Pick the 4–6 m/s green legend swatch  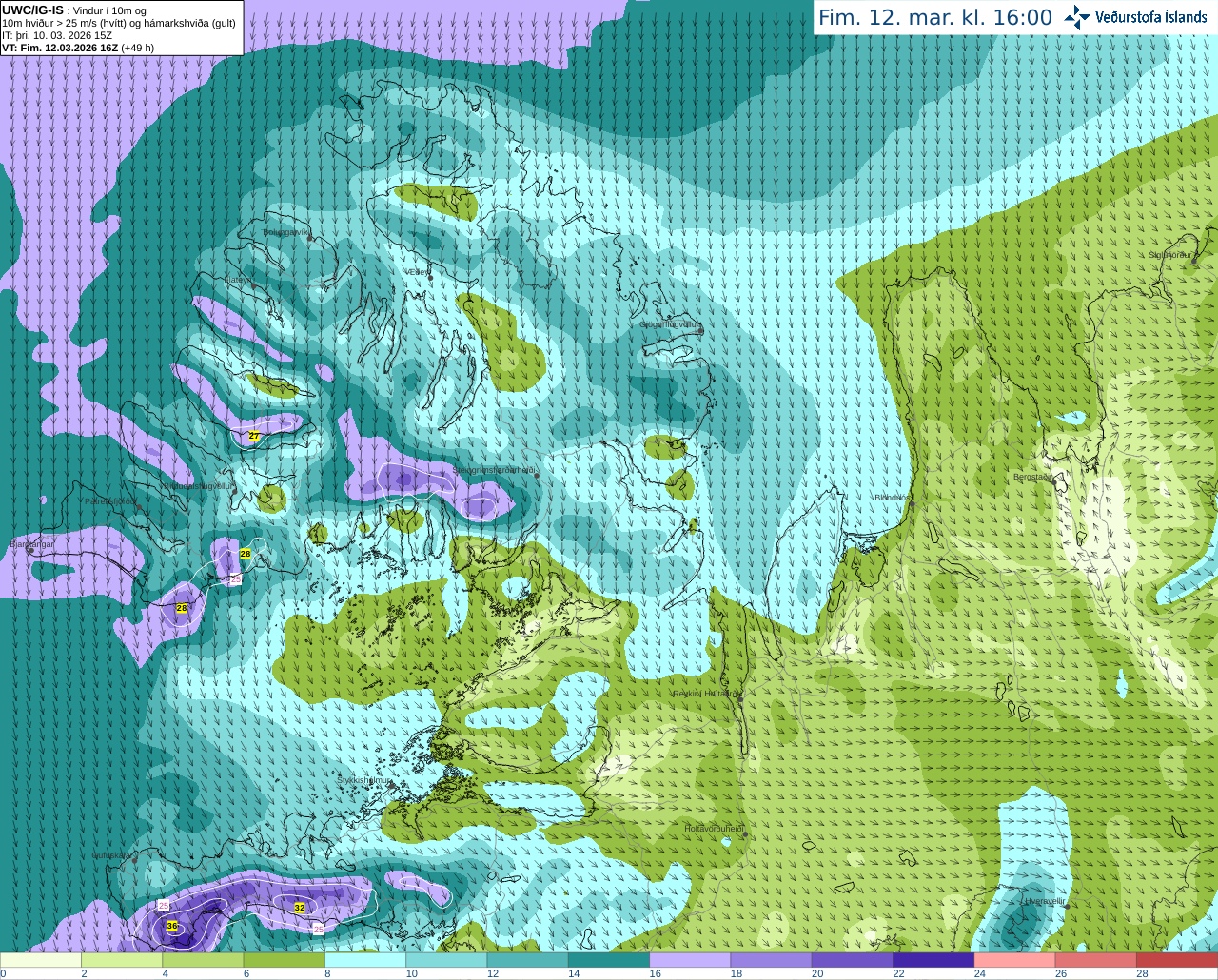pos(203,960)
